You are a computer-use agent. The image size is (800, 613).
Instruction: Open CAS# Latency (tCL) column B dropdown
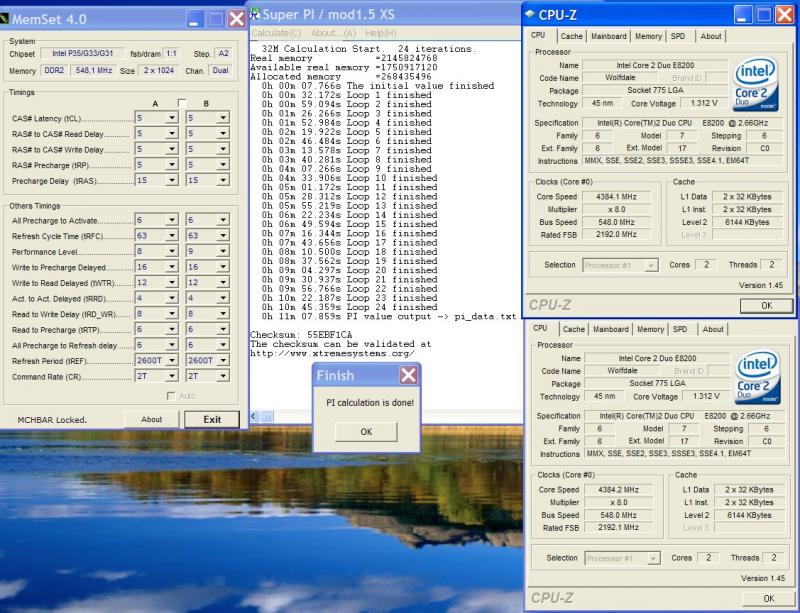[x=223, y=118]
